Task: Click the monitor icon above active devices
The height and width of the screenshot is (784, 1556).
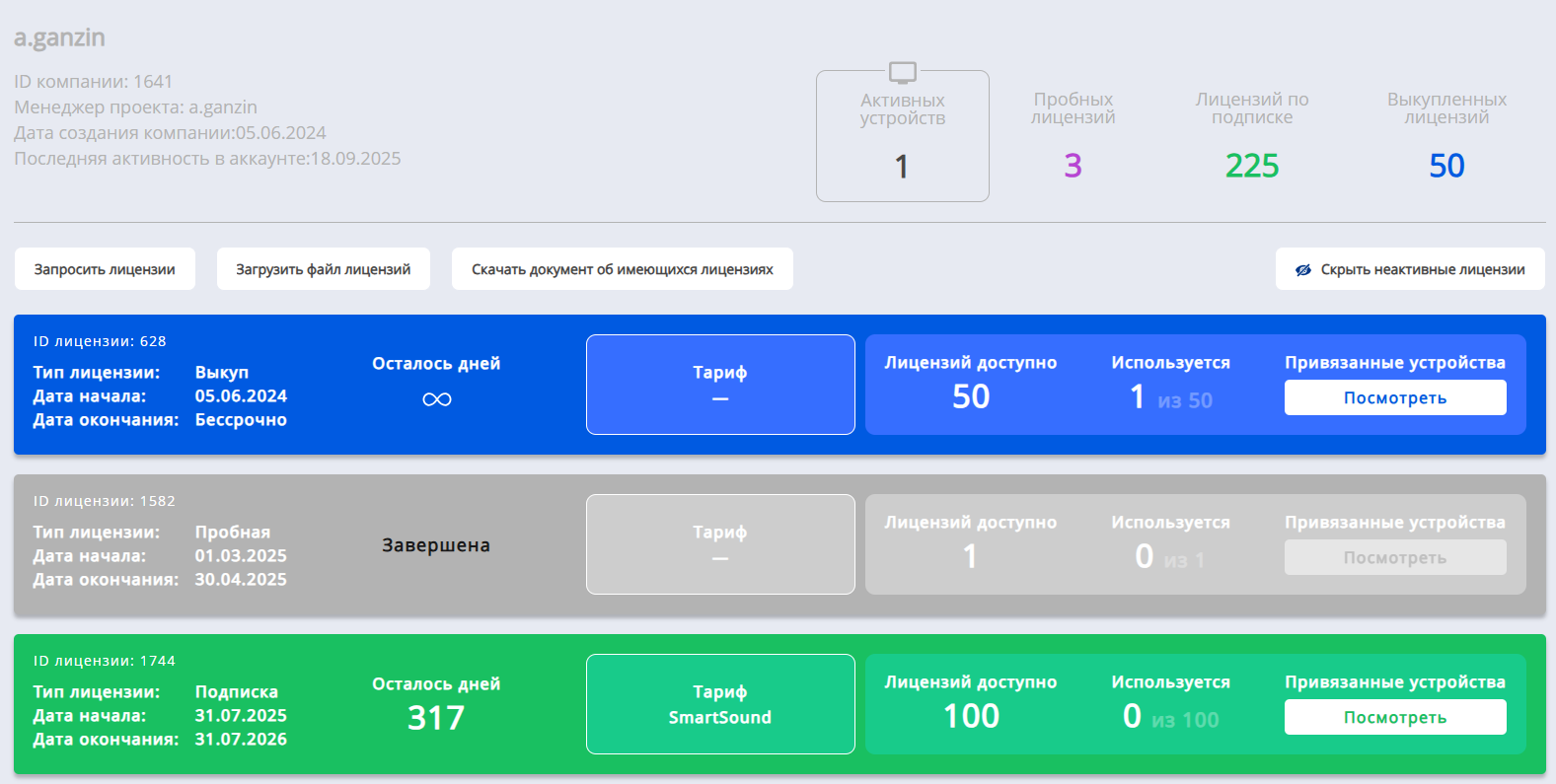Action: [902, 72]
